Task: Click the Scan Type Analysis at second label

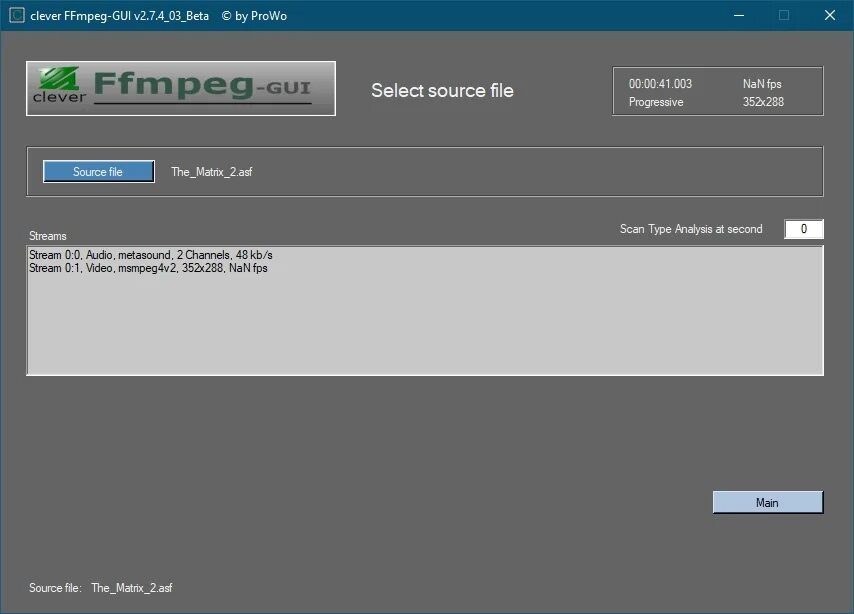Action: 691,229
